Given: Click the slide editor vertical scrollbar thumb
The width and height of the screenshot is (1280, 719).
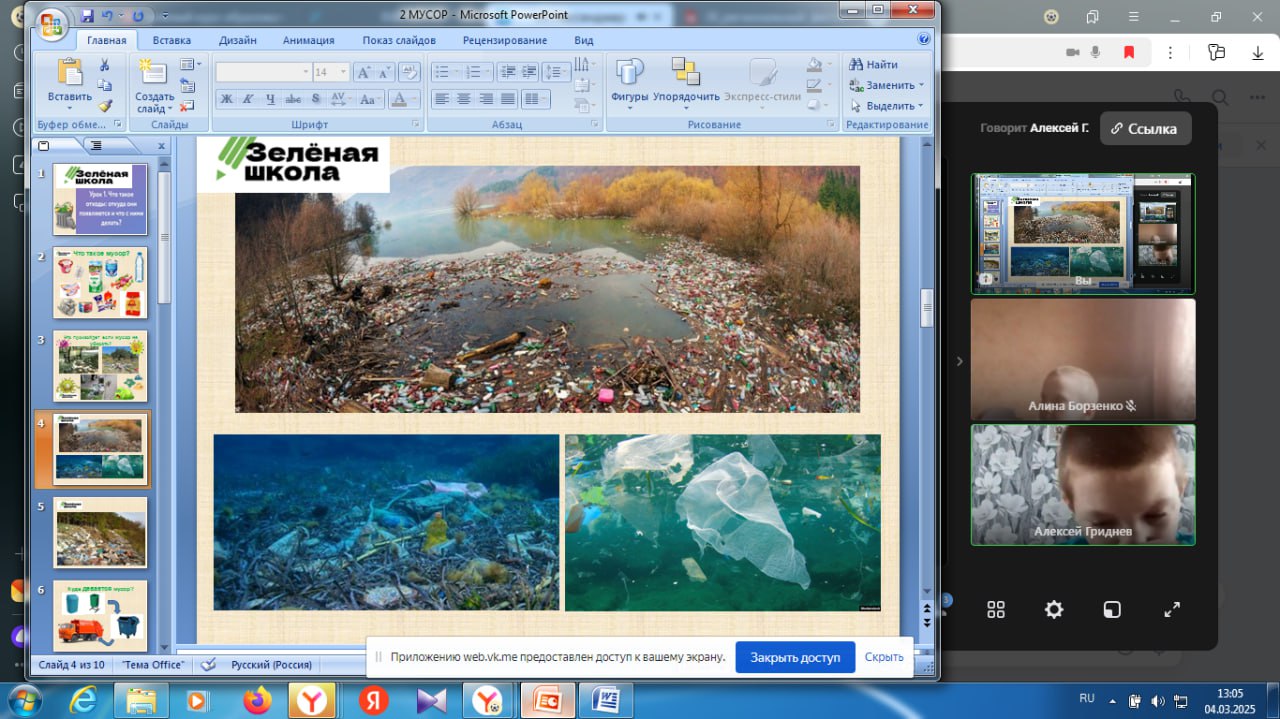Looking at the screenshot, I should (x=927, y=308).
